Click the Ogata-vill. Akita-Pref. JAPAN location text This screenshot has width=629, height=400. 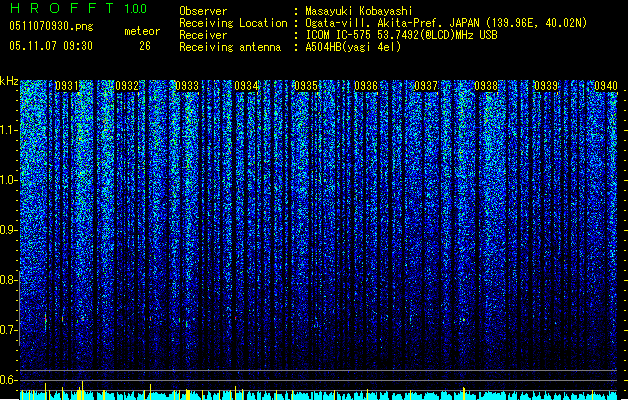tap(446, 23)
